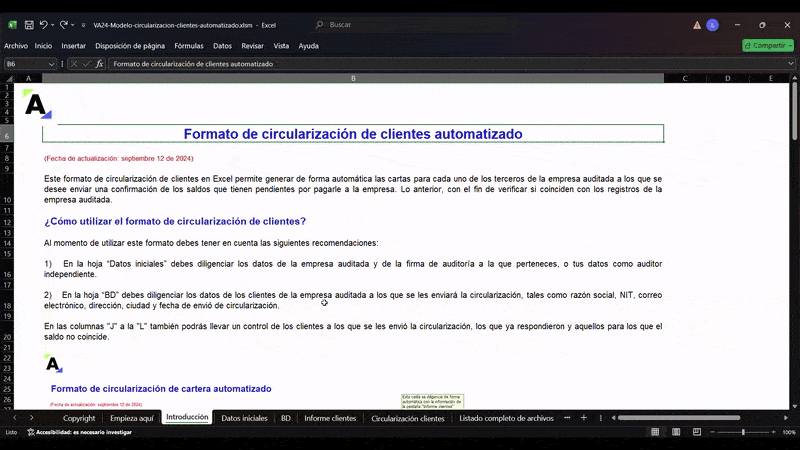The height and width of the screenshot is (450, 800).
Task: Expand the formula bar
Action: (790, 64)
